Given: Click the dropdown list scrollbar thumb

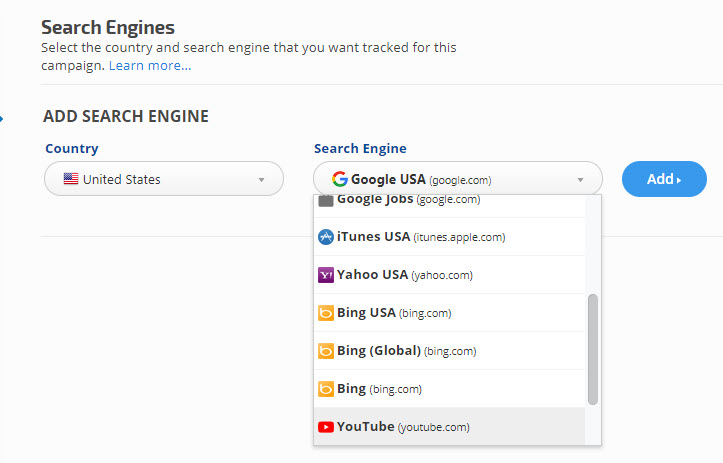Looking at the screenshot, I should [x=593, y=350].
